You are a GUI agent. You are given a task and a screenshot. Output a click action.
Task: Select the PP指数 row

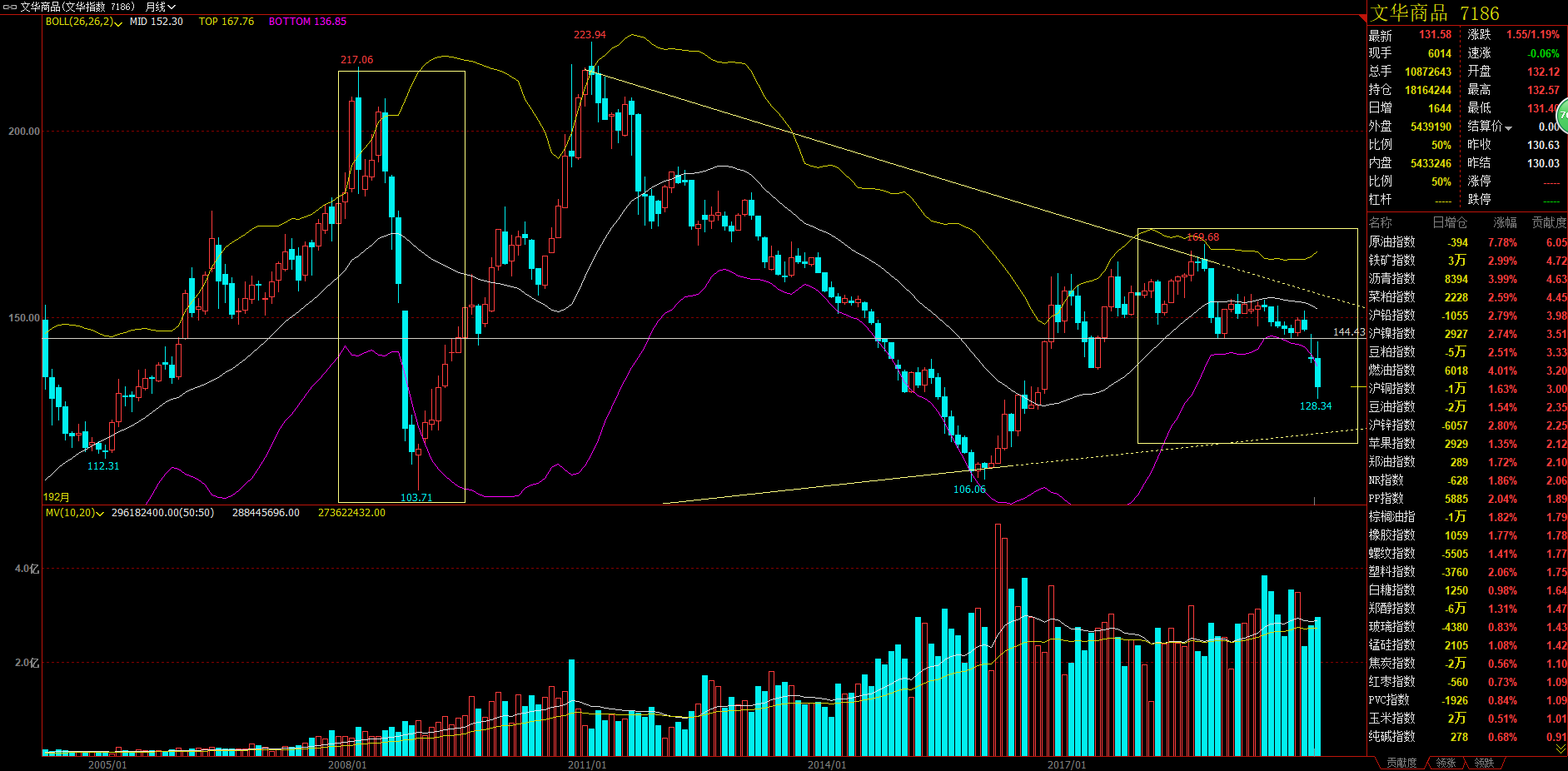pyautogui.click(x=1467, y=499)
